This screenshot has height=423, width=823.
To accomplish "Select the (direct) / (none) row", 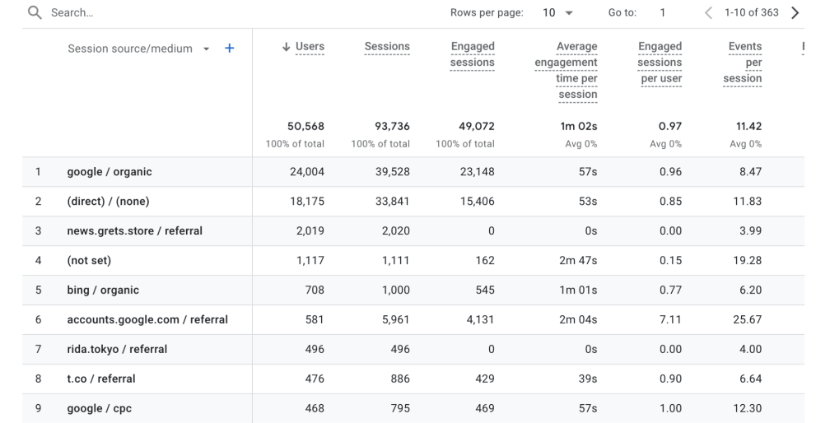I will click(108, 201).
